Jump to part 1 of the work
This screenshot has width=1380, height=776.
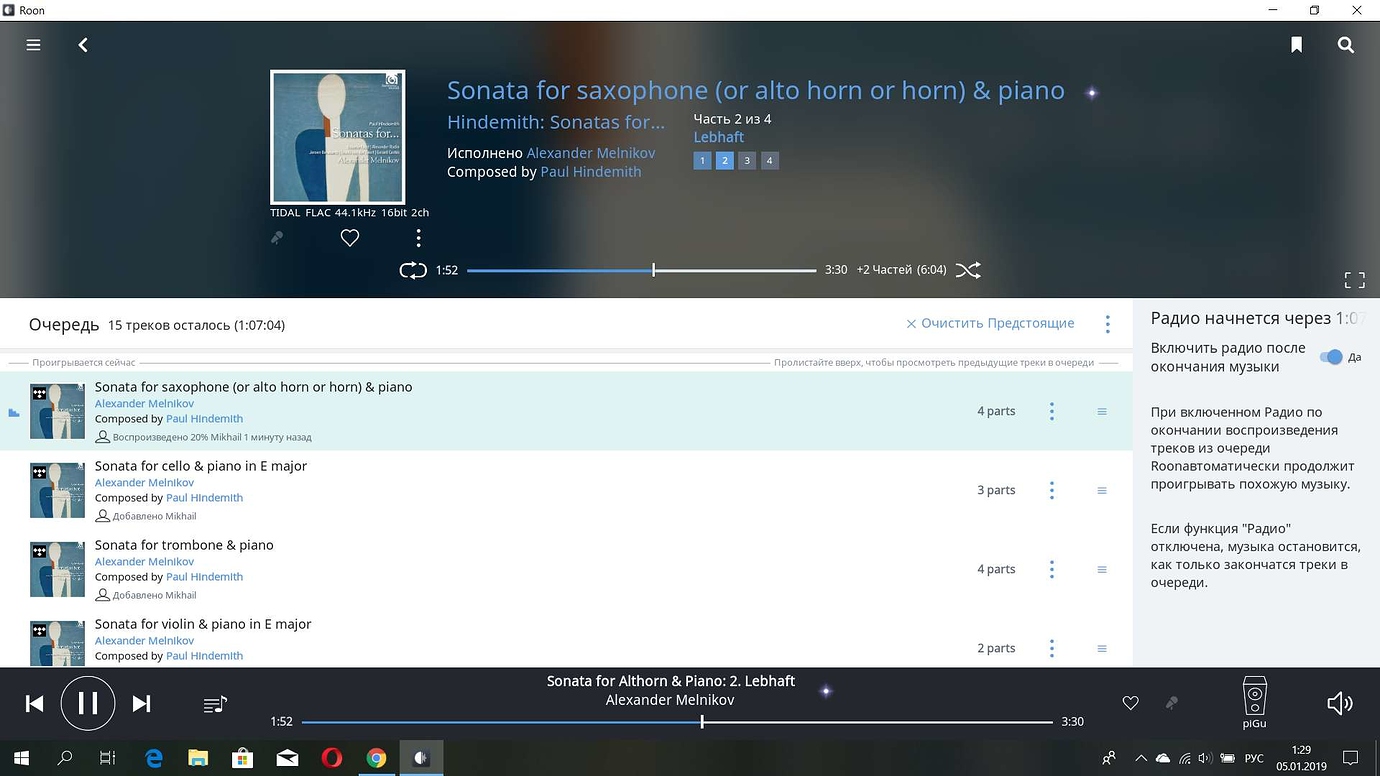(702, 160)
